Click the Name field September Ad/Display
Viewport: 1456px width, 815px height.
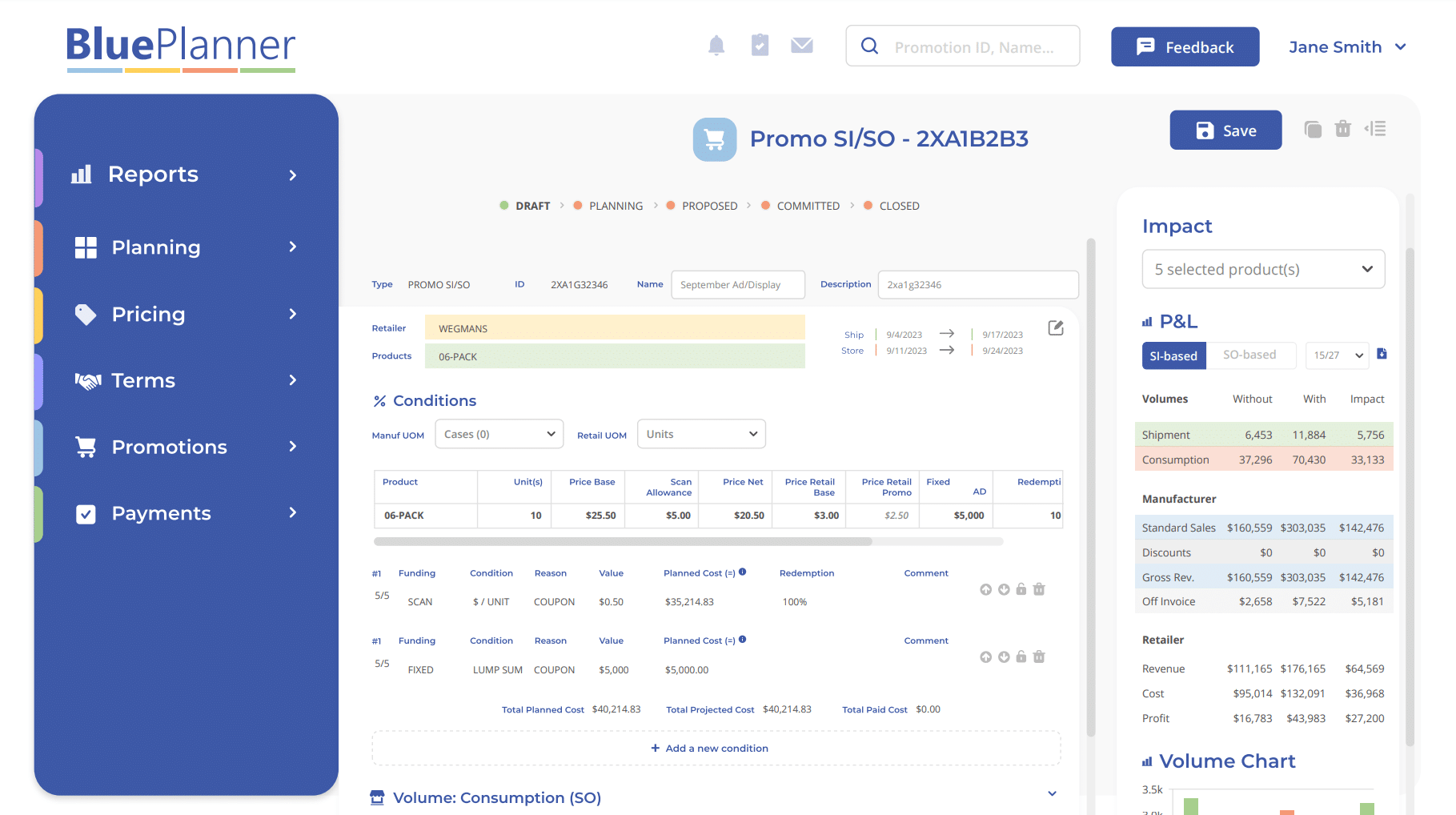coord(738,284)
